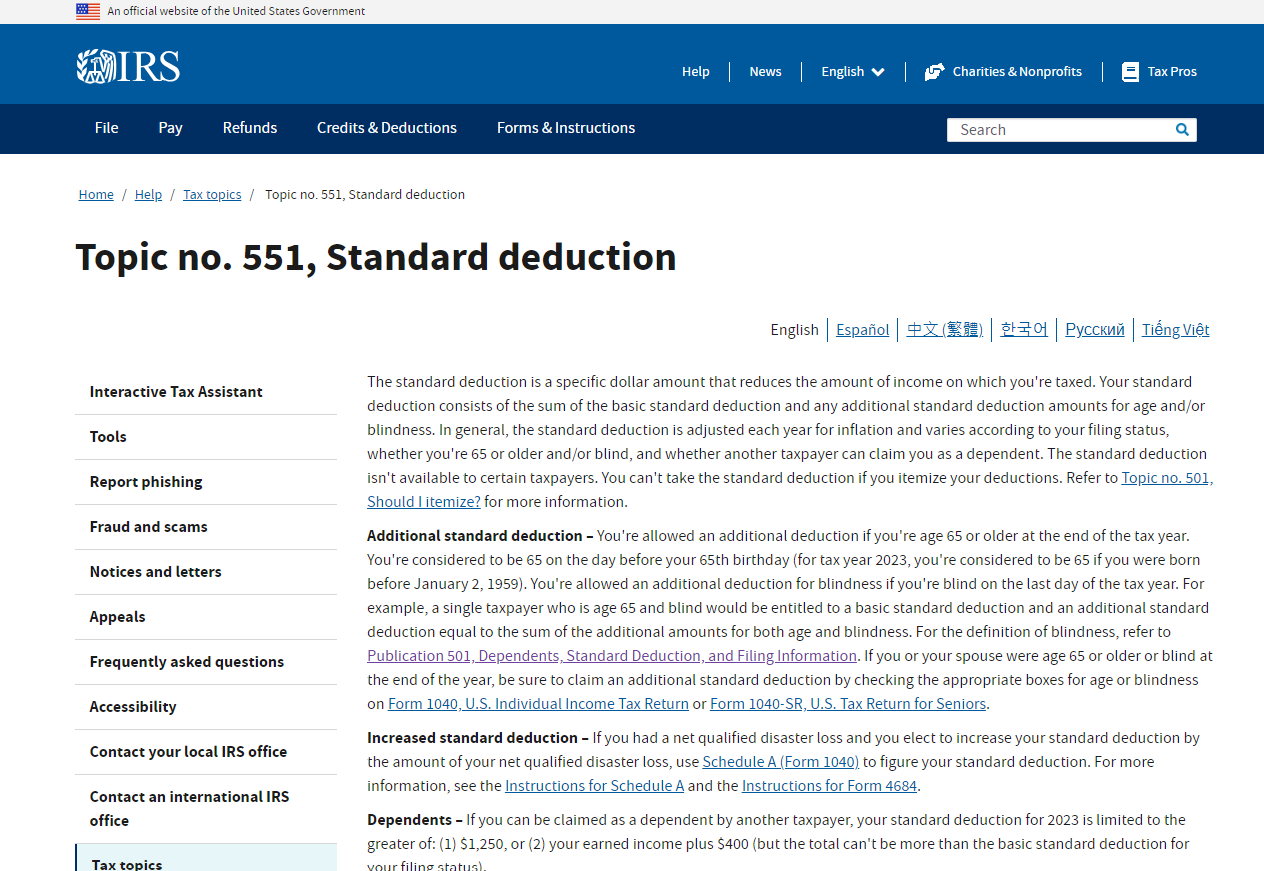This screenshot has width=1264, height=871.
Task: Click the Charities & Nonprofits handshake icon
Action: pos(934,72)
